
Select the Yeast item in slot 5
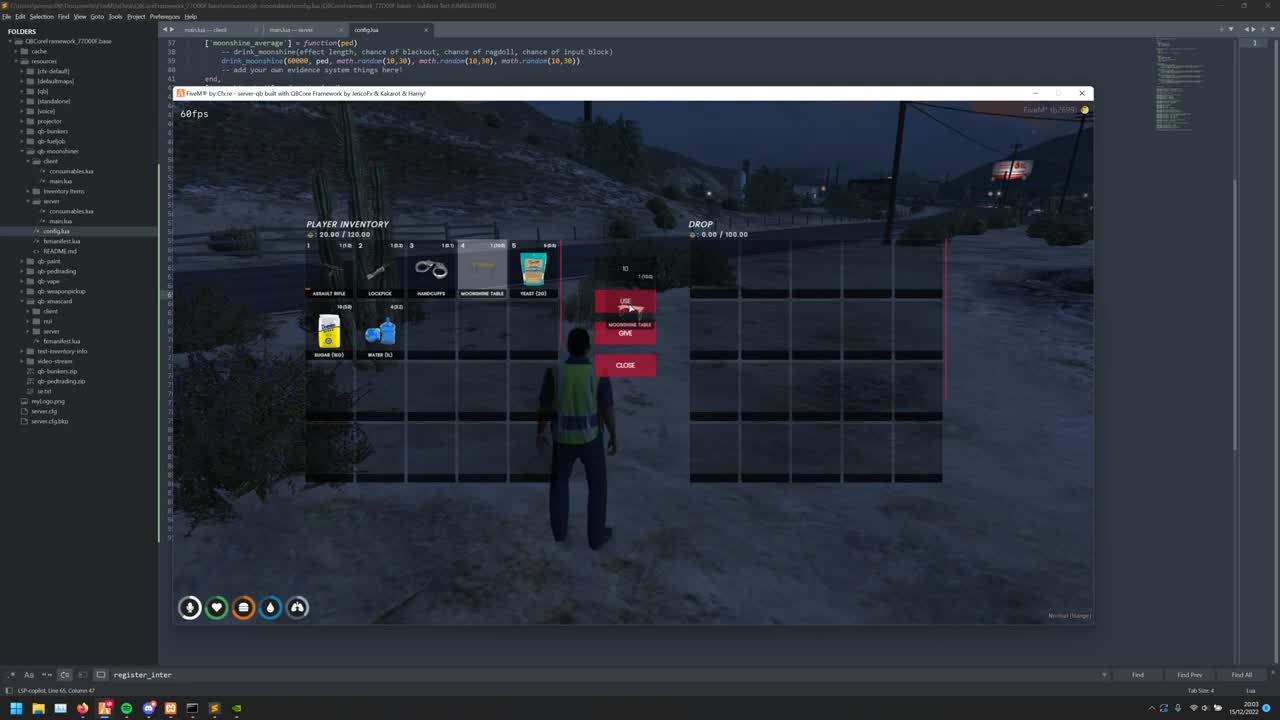533,270
